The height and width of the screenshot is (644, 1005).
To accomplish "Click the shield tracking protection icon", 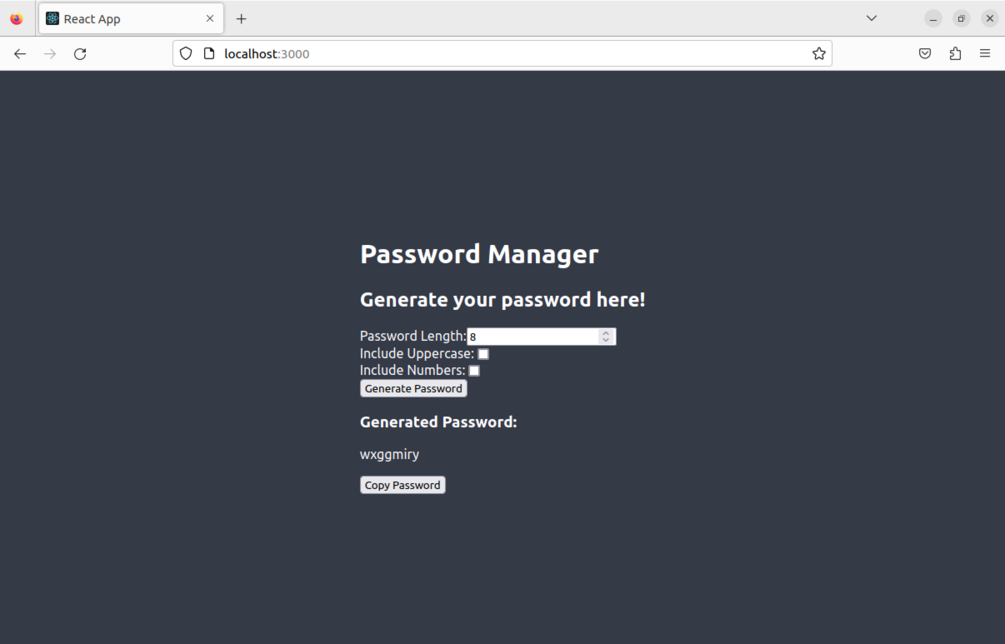I will tap(186, 54).
